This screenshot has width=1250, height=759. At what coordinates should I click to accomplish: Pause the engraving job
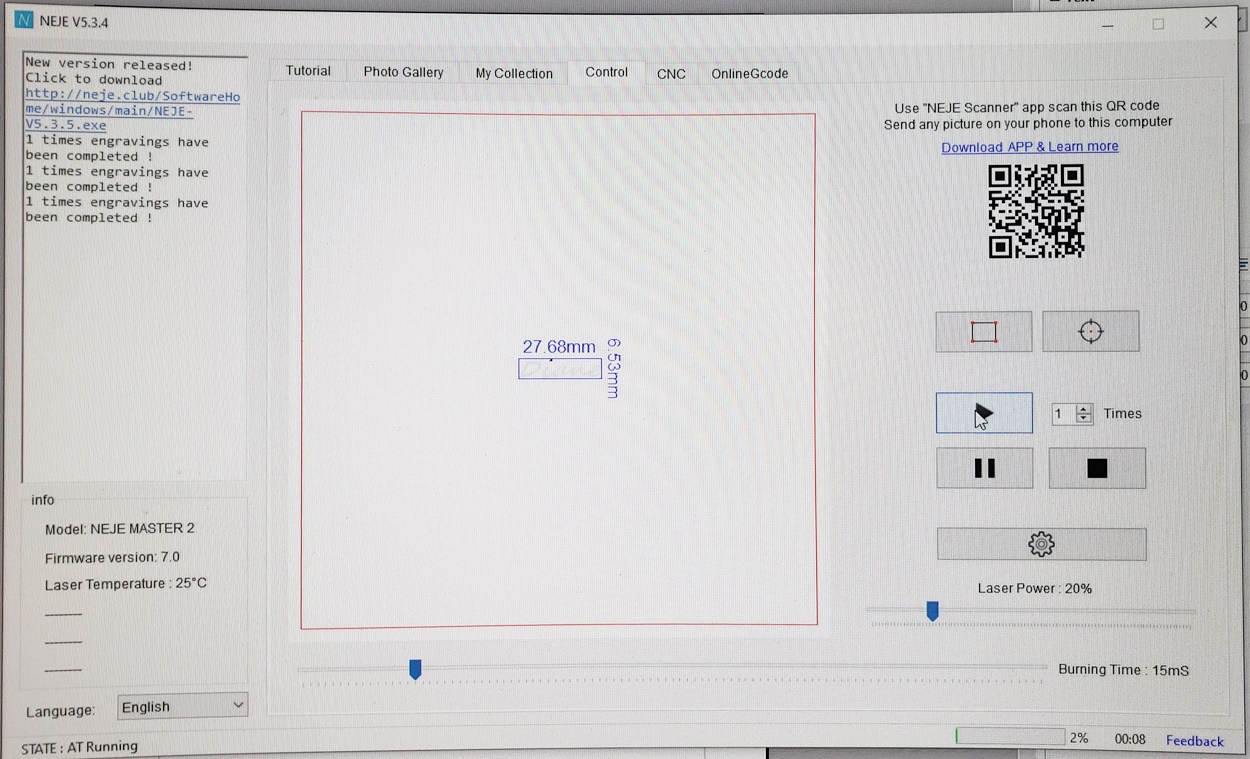click(x=984, y=468)
